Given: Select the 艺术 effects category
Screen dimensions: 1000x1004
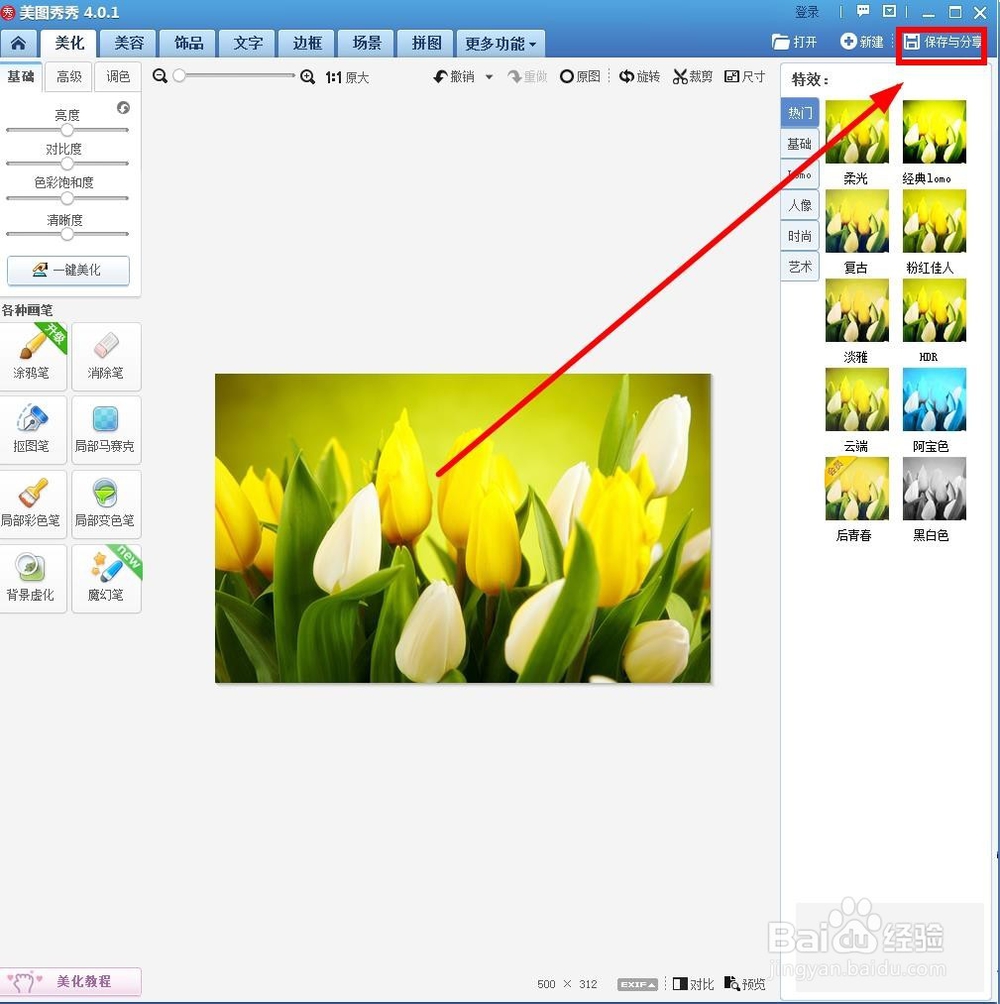Looking at the screenshot, I should point(800,267).
